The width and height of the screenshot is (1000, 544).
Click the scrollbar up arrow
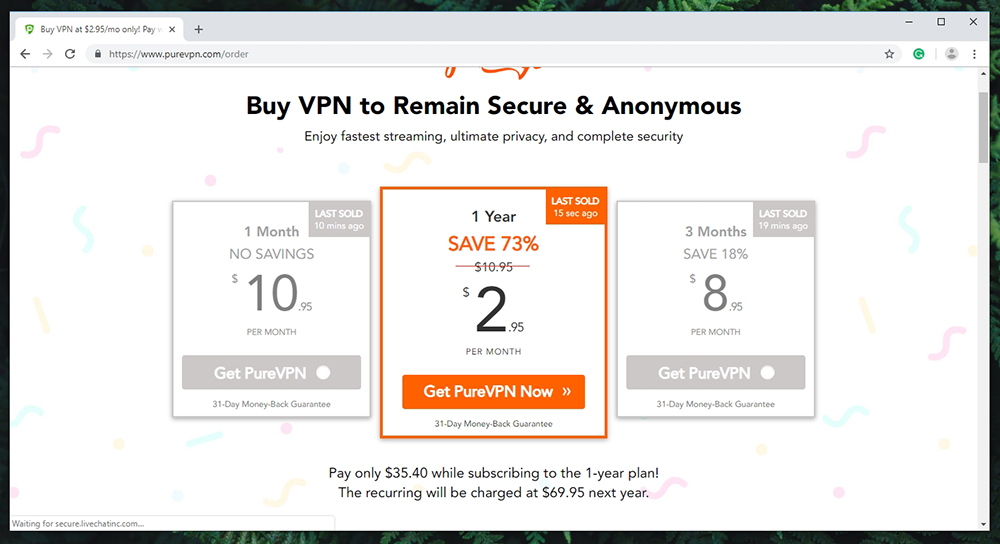tap(983, 74)
